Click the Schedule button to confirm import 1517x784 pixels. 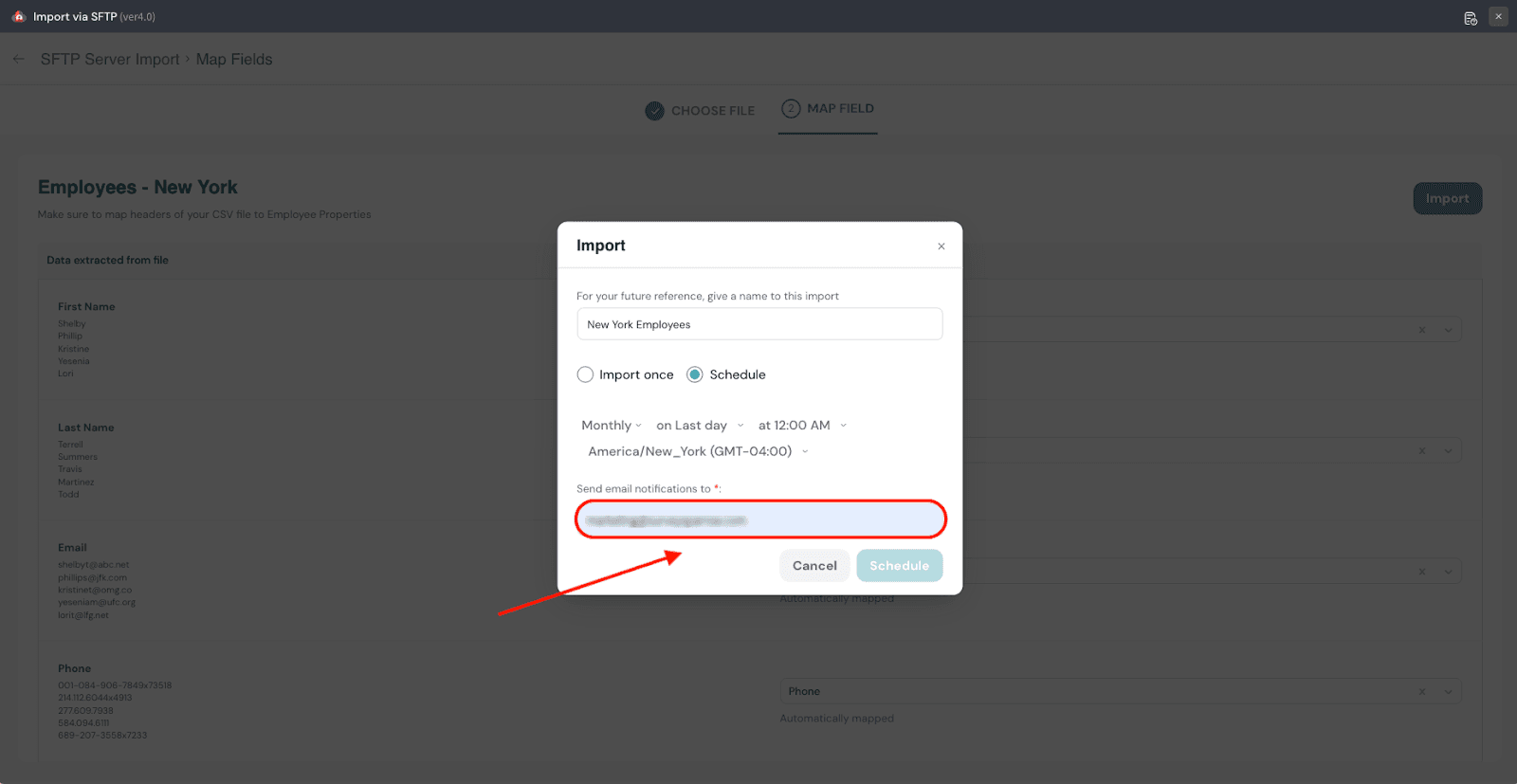click(x=899, y=566)
